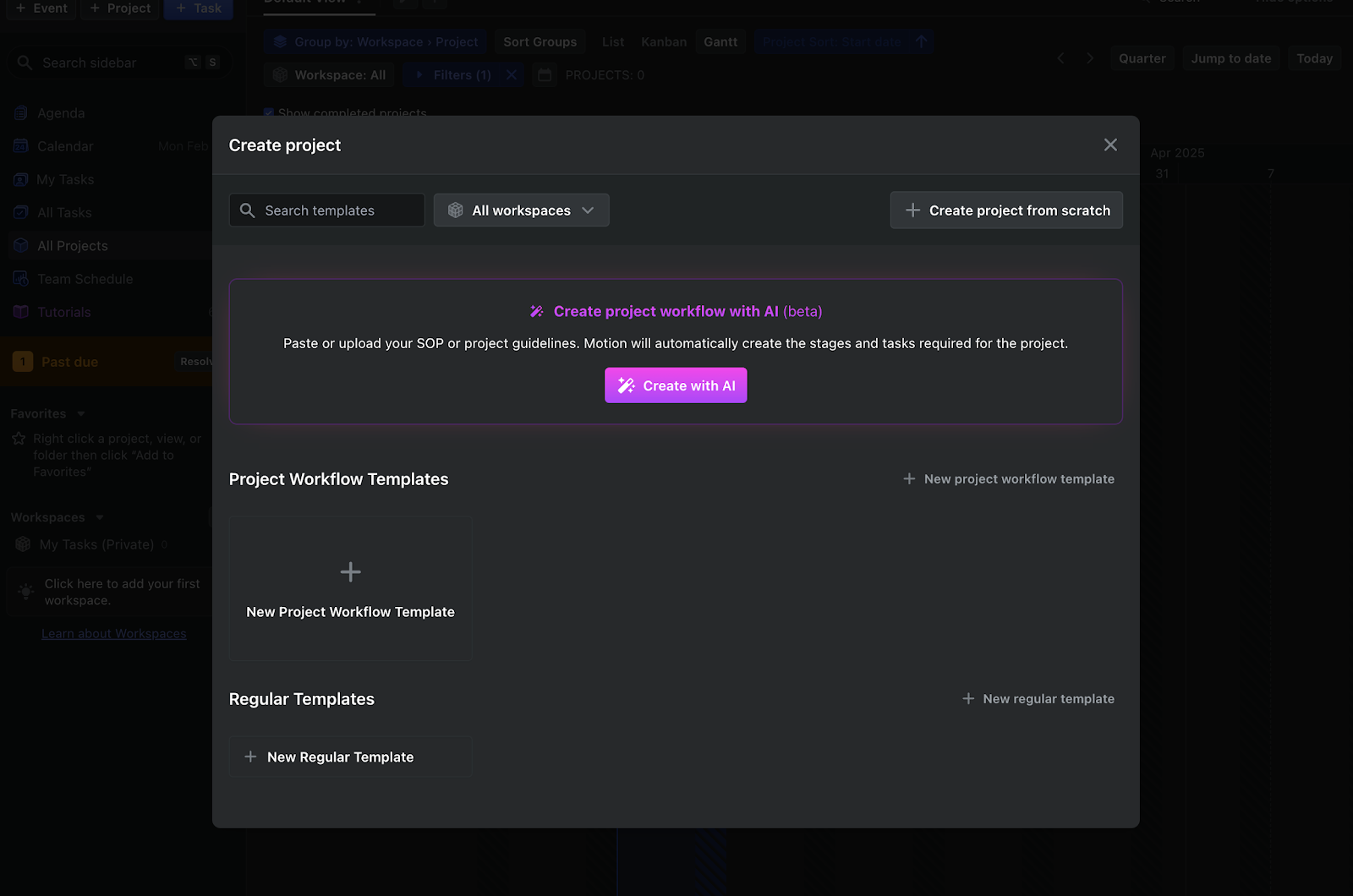The image size is (1353, 896).
Task: Click New project workflow template link
Action: tap(1009, 478)
